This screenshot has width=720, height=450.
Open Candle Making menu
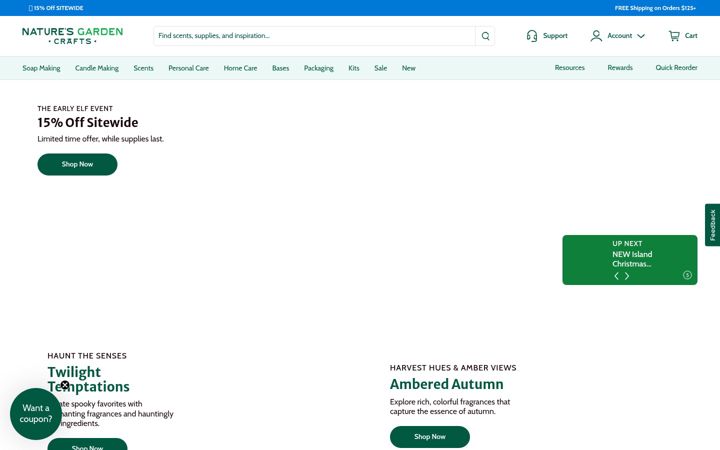97,68
